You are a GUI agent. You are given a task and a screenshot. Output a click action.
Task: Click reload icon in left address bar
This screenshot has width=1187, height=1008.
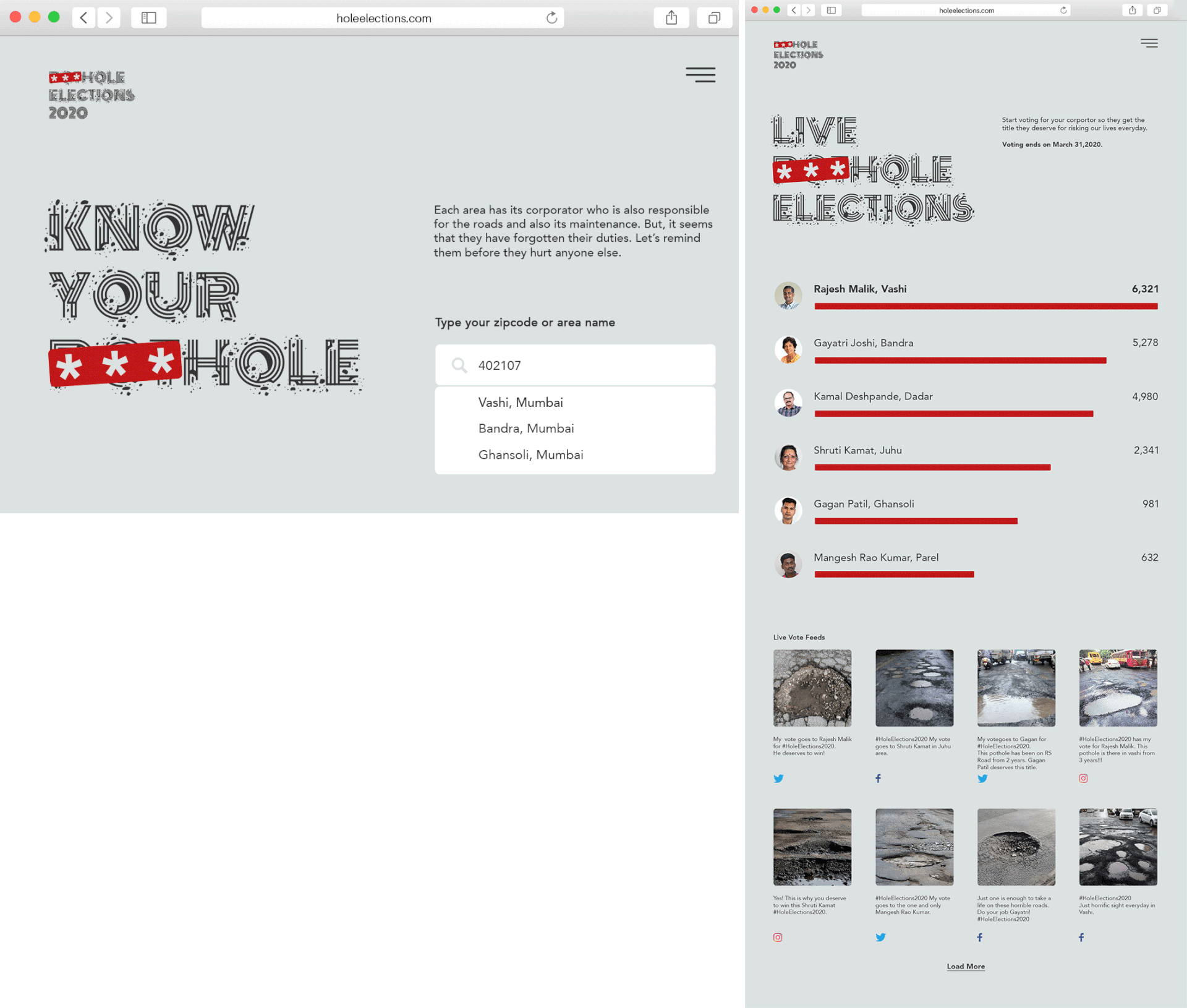coord(551,18)
